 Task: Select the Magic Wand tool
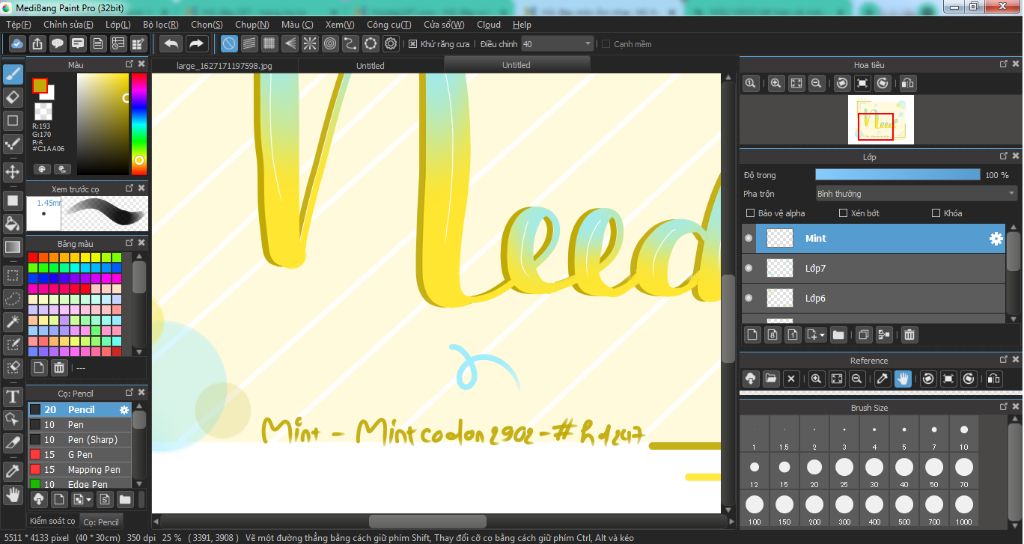pyautogui.click(x=12, y=321)
